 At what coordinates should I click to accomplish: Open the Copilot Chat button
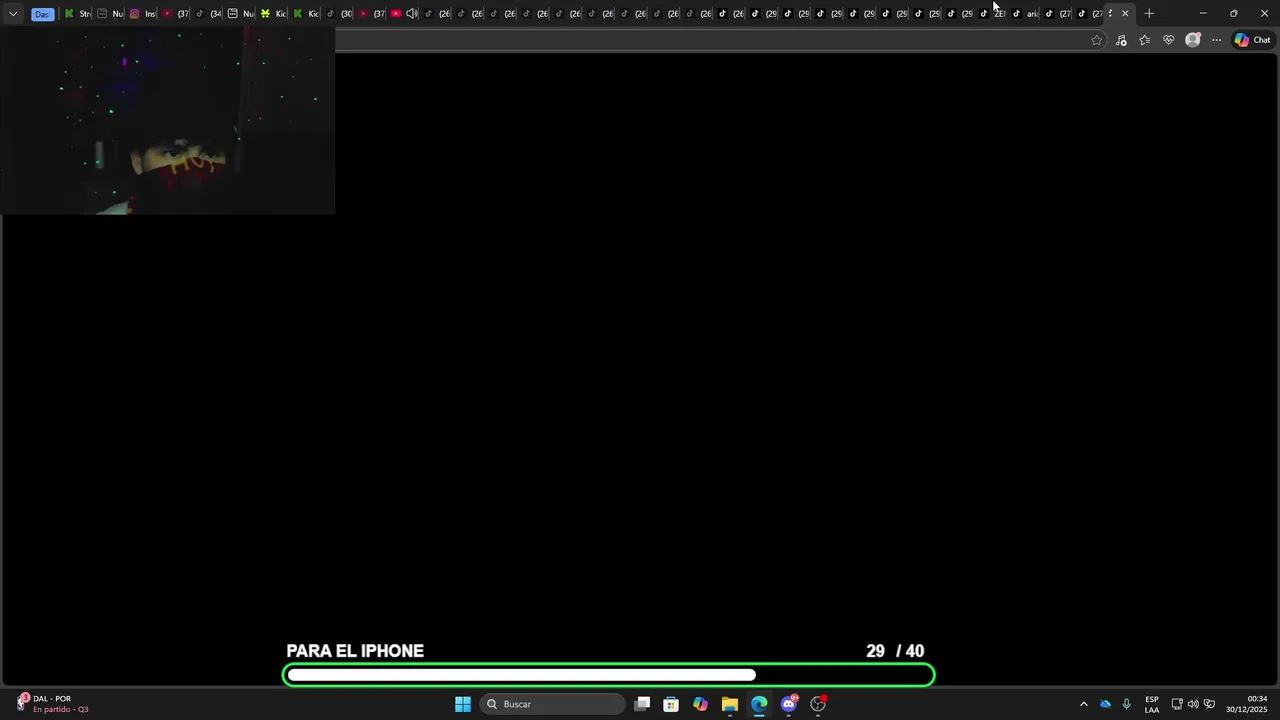pos(1253,40)
